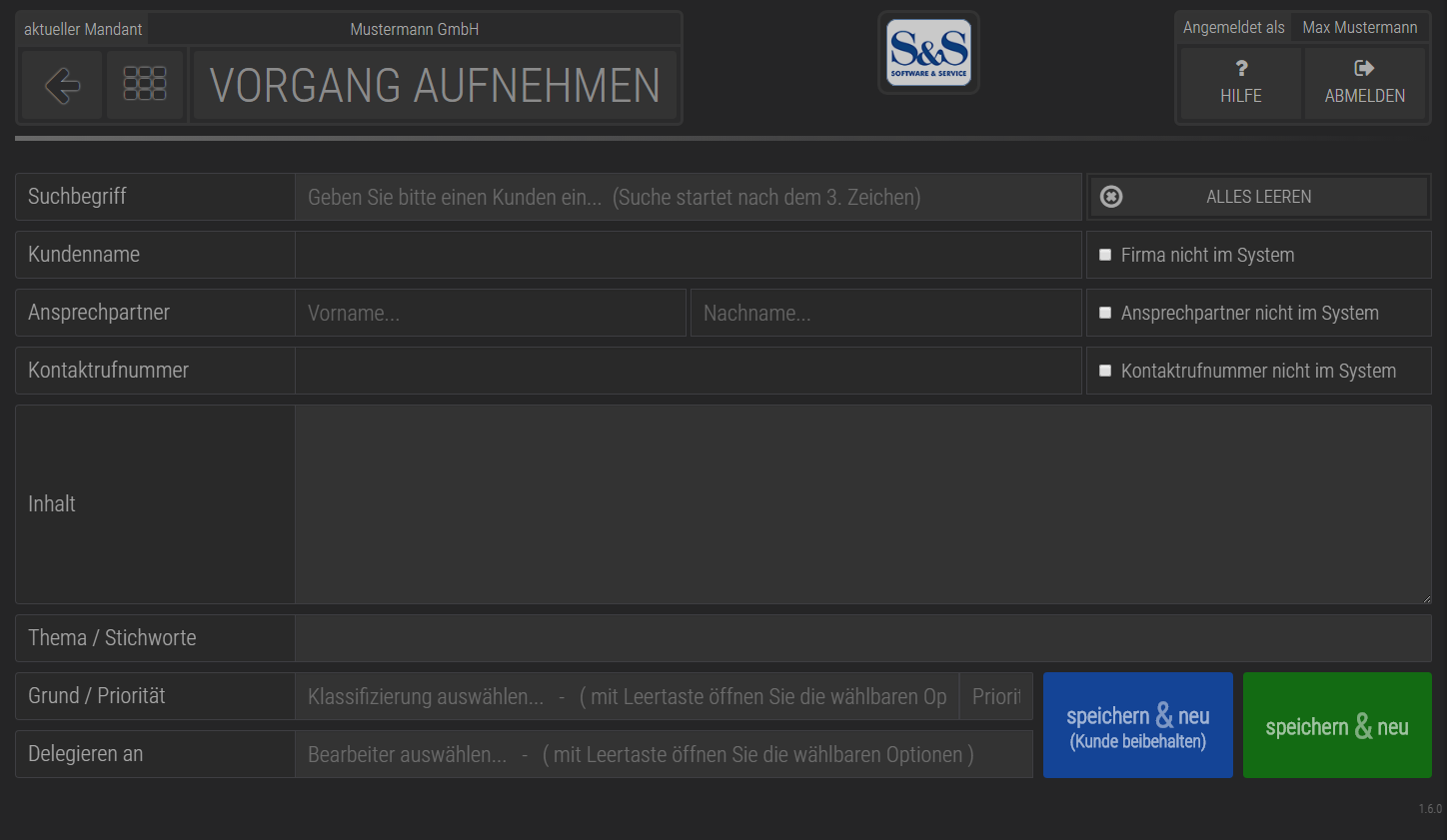Image resolution: width=1447 pixels, height=840 pixels.
Task: Click the Mustermann GmbH Mandant label
Action: pos(415,29)
